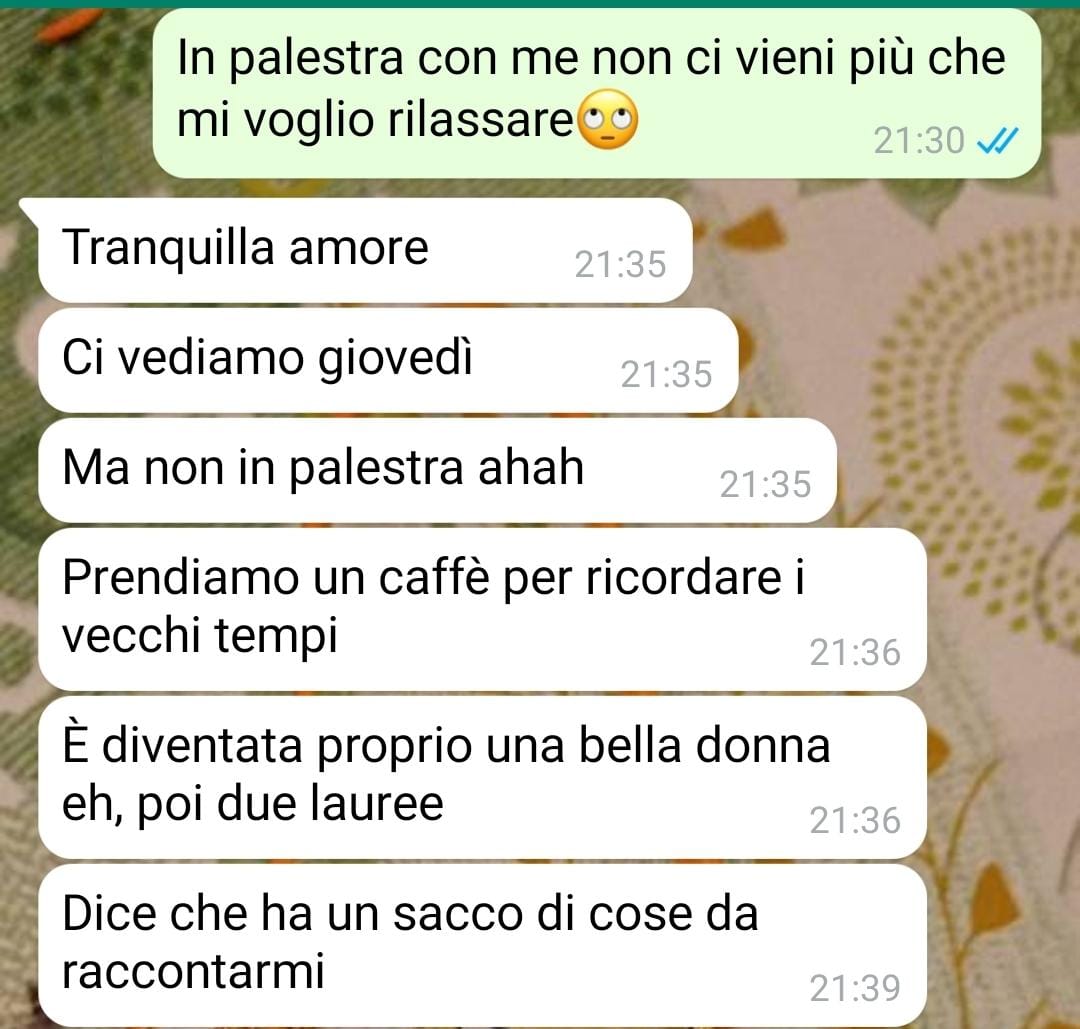Tap the 21:35 time next to 'Ma non in palestra ahah'

tap(765, 484)
